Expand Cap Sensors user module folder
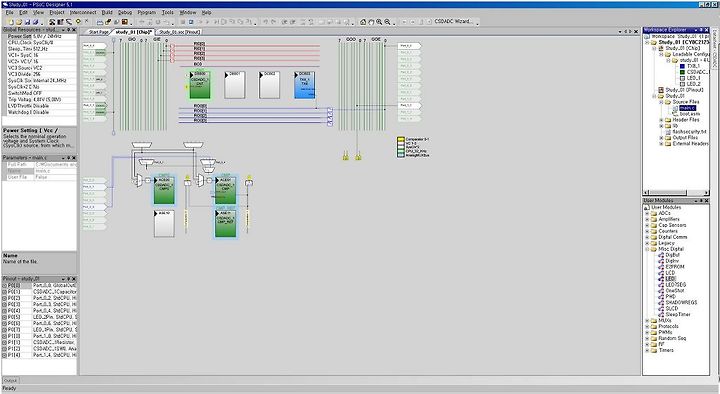This screenshot has height=394, width=720. coord(647,225)
